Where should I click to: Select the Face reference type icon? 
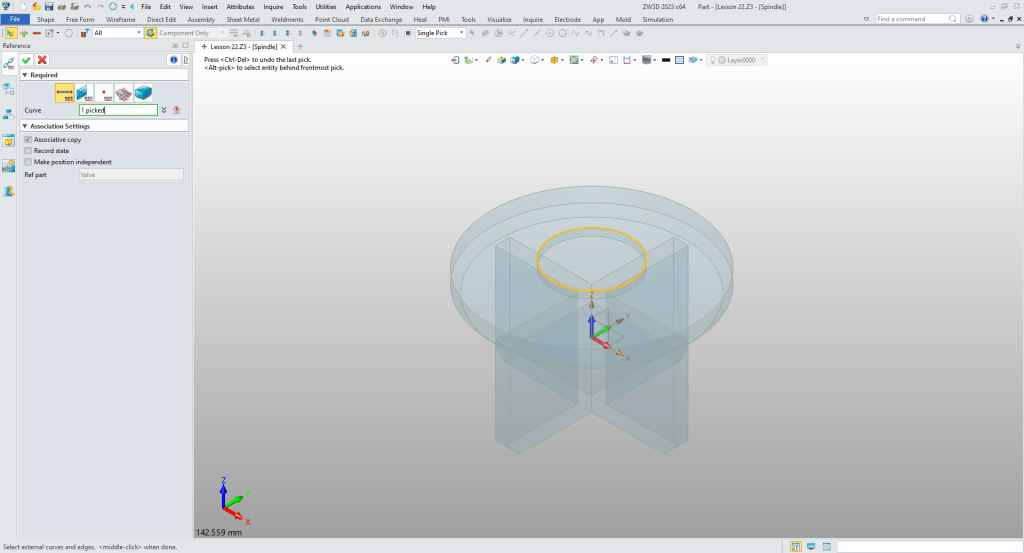85,93
